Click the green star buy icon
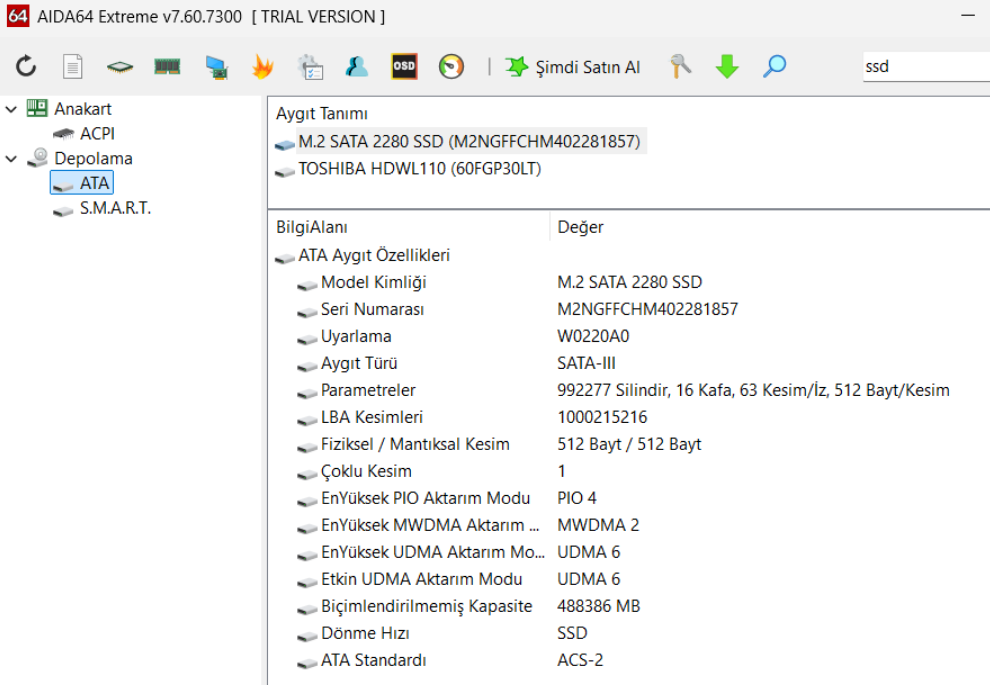Image resolution: width=990 pixels, height=685 pixels. tap(516, 66)
